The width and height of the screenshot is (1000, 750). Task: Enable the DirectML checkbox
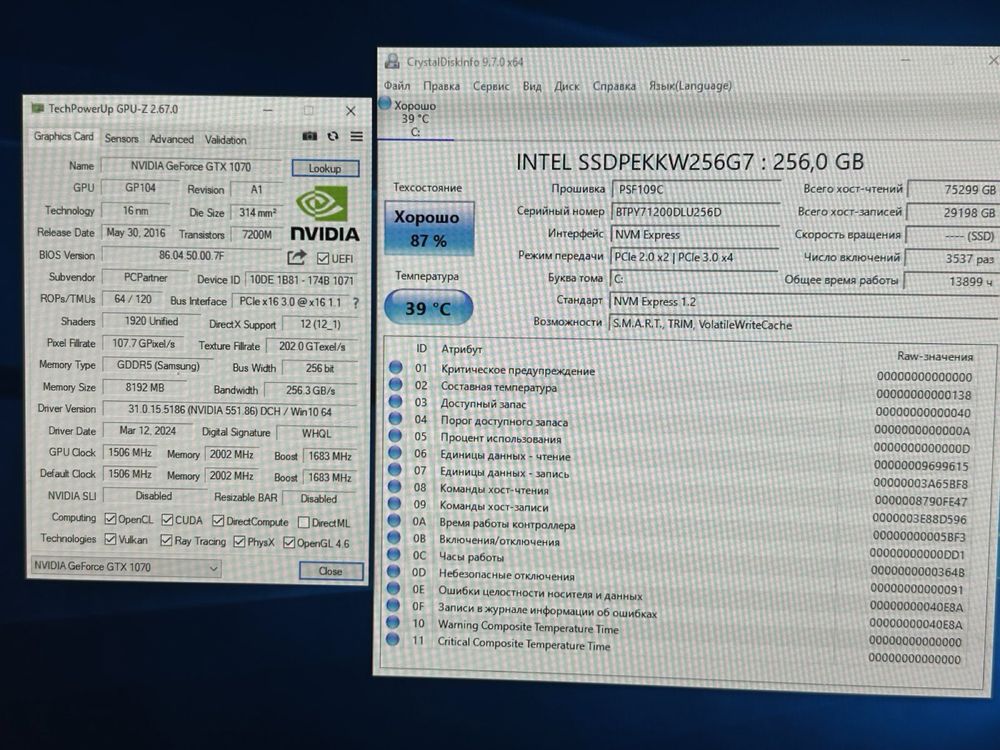click(304, 523)
